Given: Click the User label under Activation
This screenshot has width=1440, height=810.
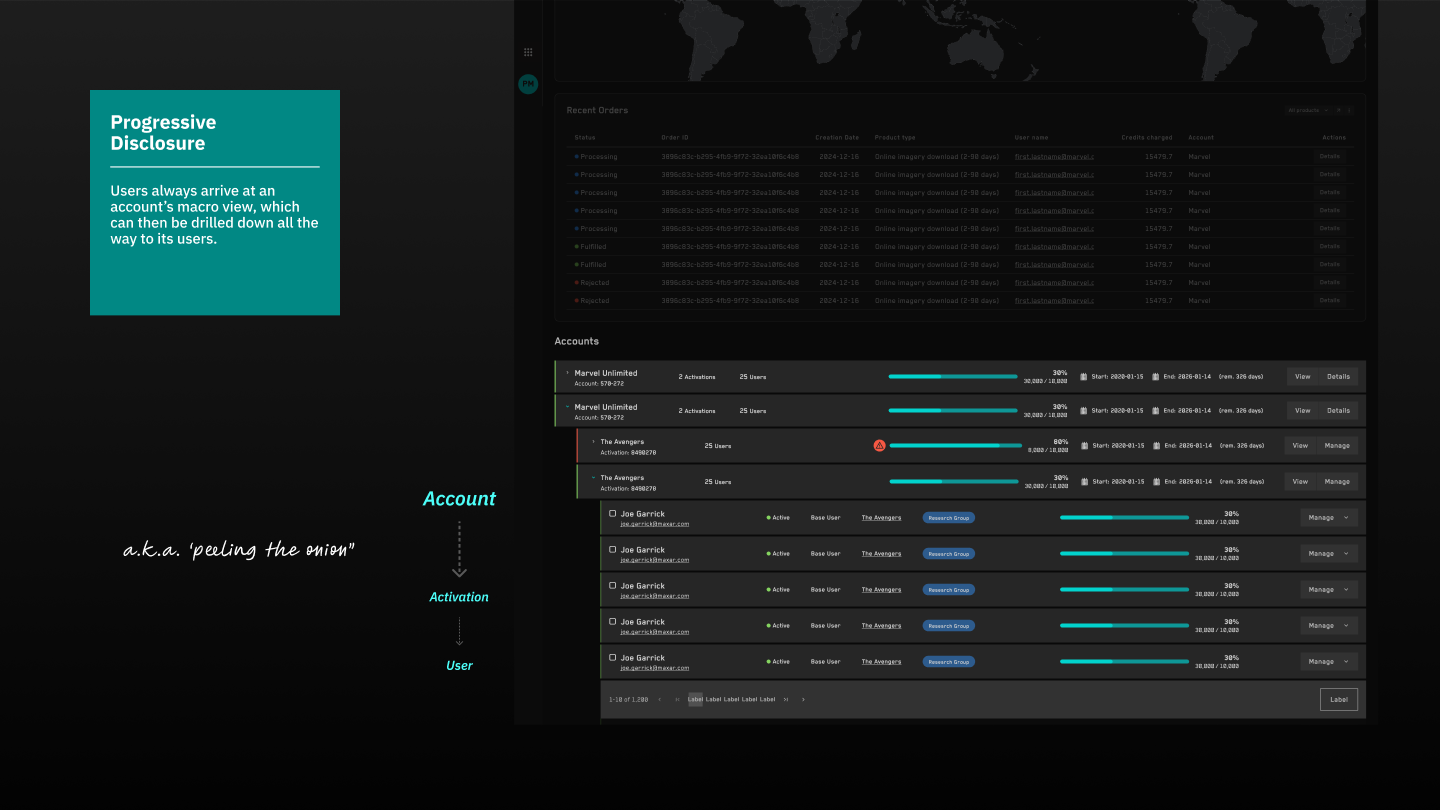Looking at the screenshot, I should point(459,666).
